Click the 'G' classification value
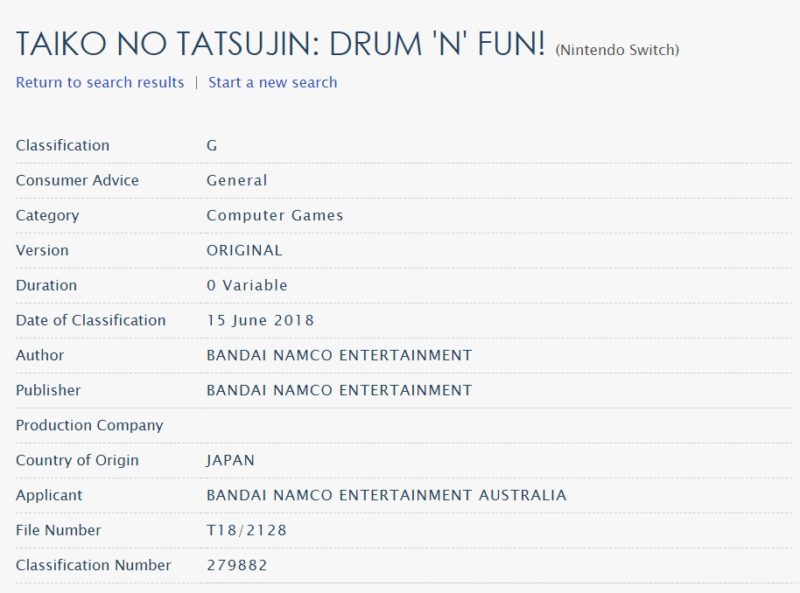 coord(212,145)
